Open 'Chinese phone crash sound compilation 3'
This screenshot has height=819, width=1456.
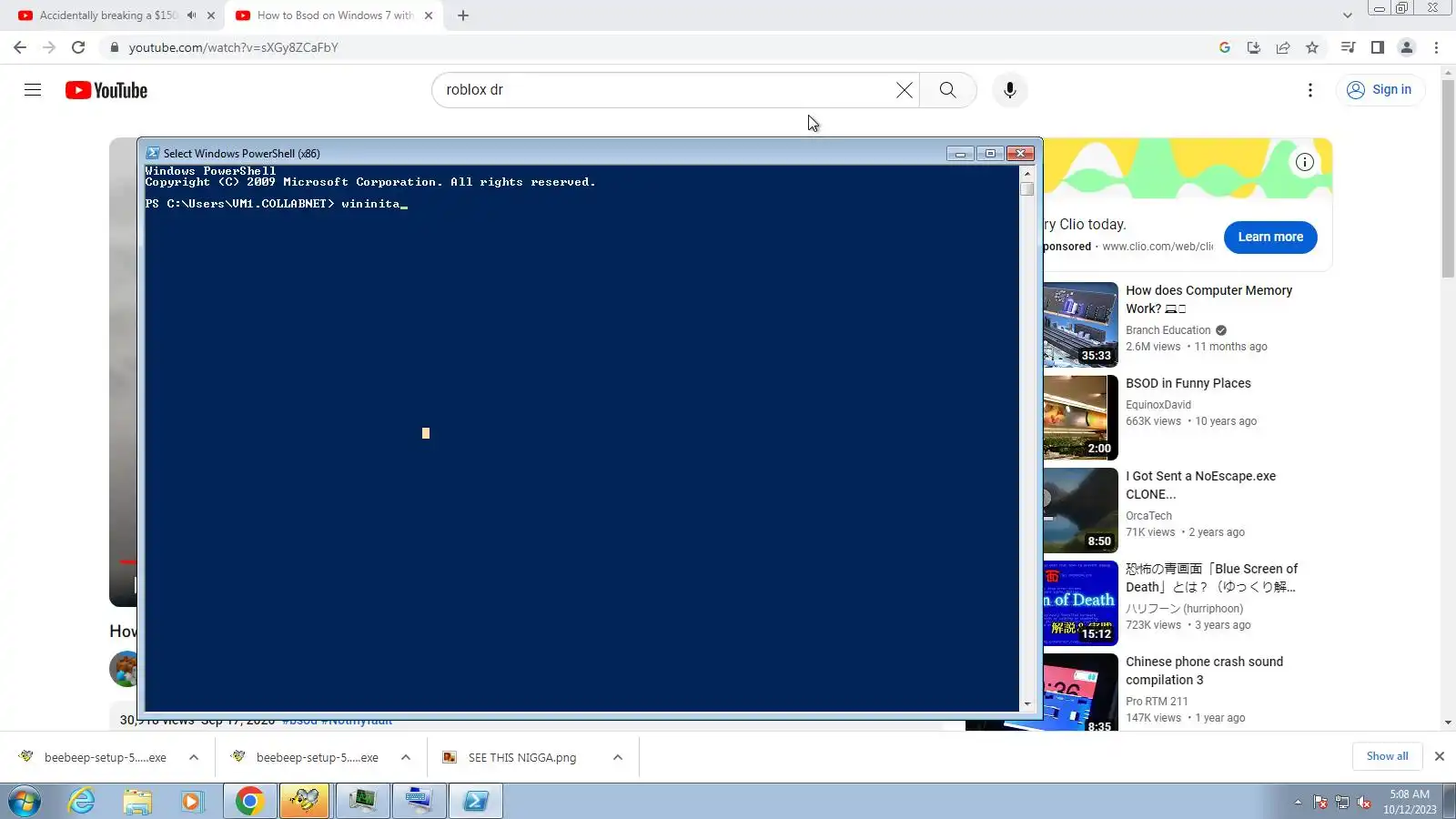point(1205,671)
